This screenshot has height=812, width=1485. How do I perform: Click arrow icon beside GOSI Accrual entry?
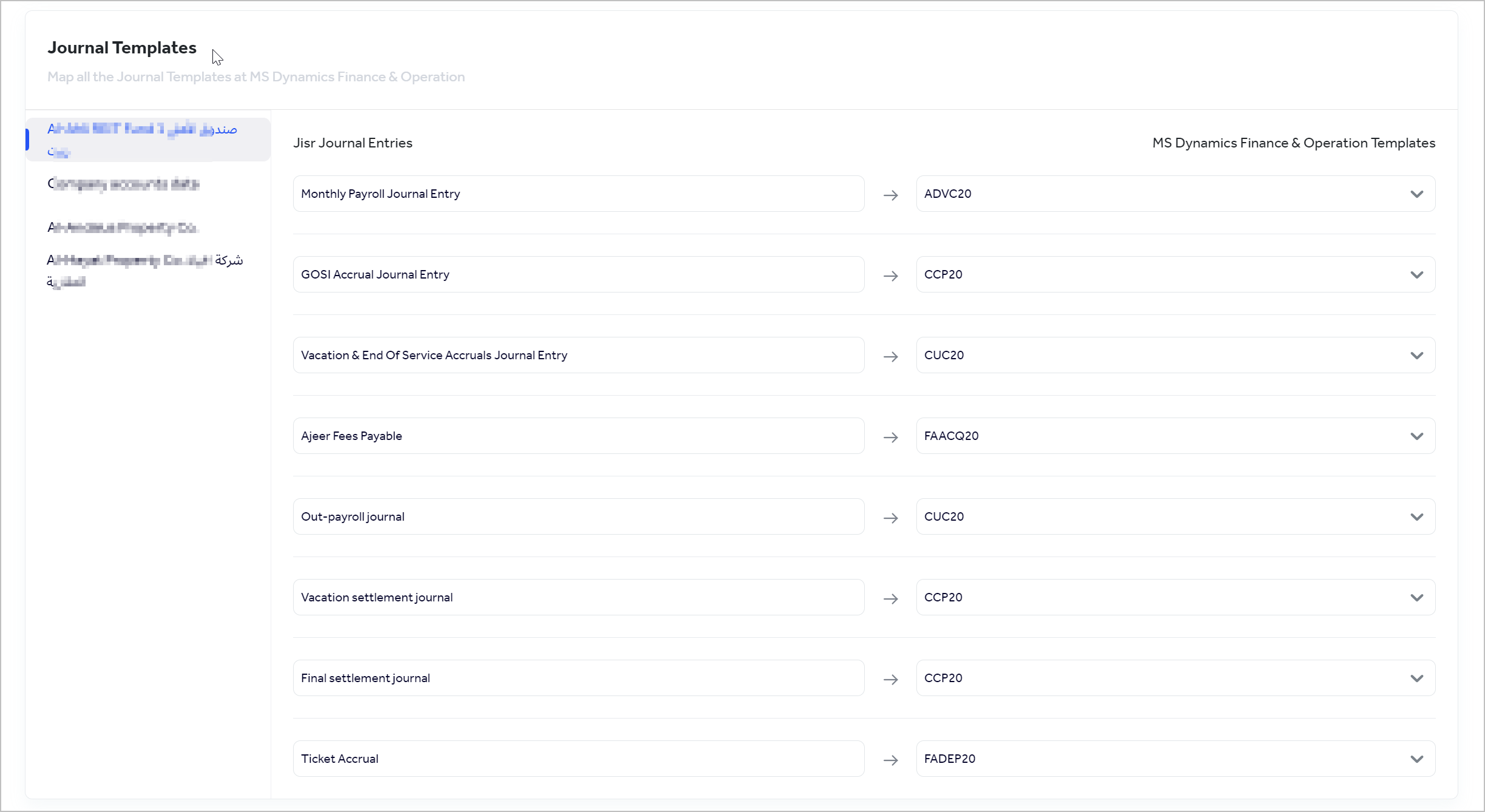coord(890,276)
